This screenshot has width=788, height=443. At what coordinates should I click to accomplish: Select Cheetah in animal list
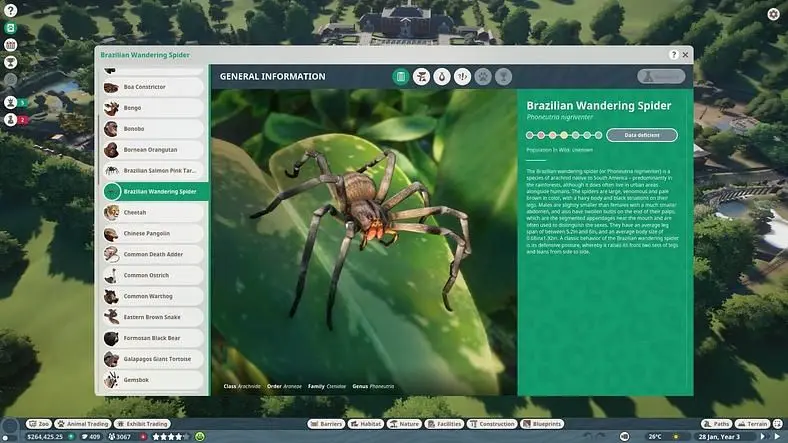click(x=153, y=212)
